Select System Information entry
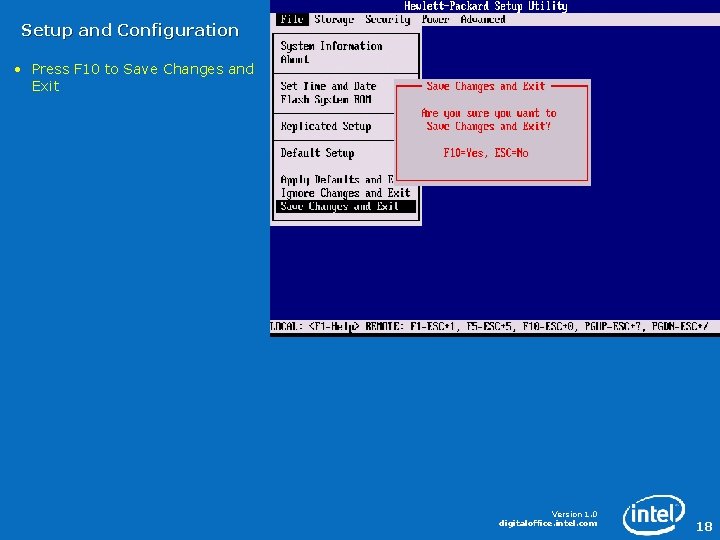 pyautogui.click(x=331, y=46)
